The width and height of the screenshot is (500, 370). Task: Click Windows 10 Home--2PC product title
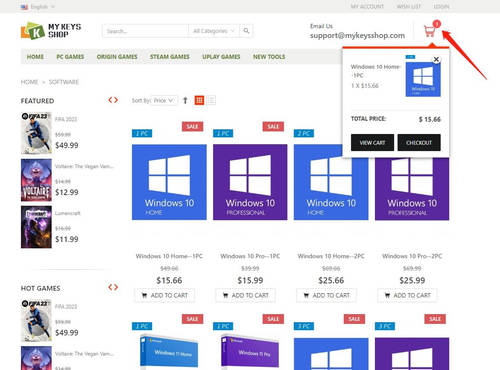(x=331, y=256)
